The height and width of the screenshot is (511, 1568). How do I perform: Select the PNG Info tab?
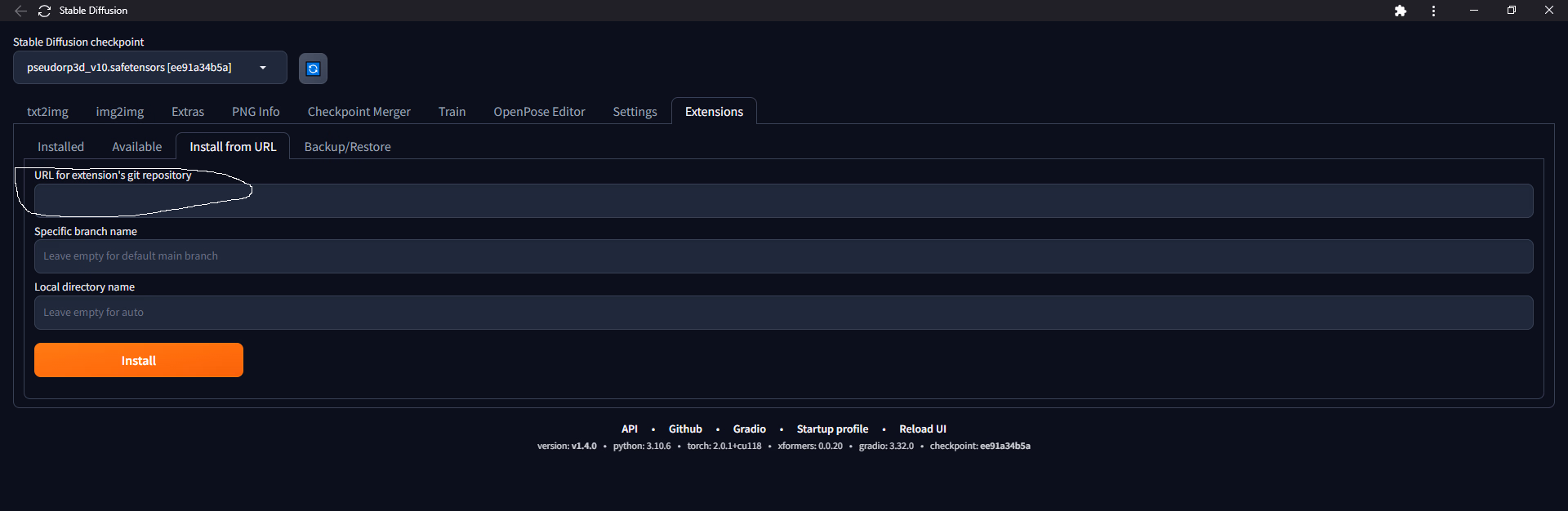(x=256, y=112)
